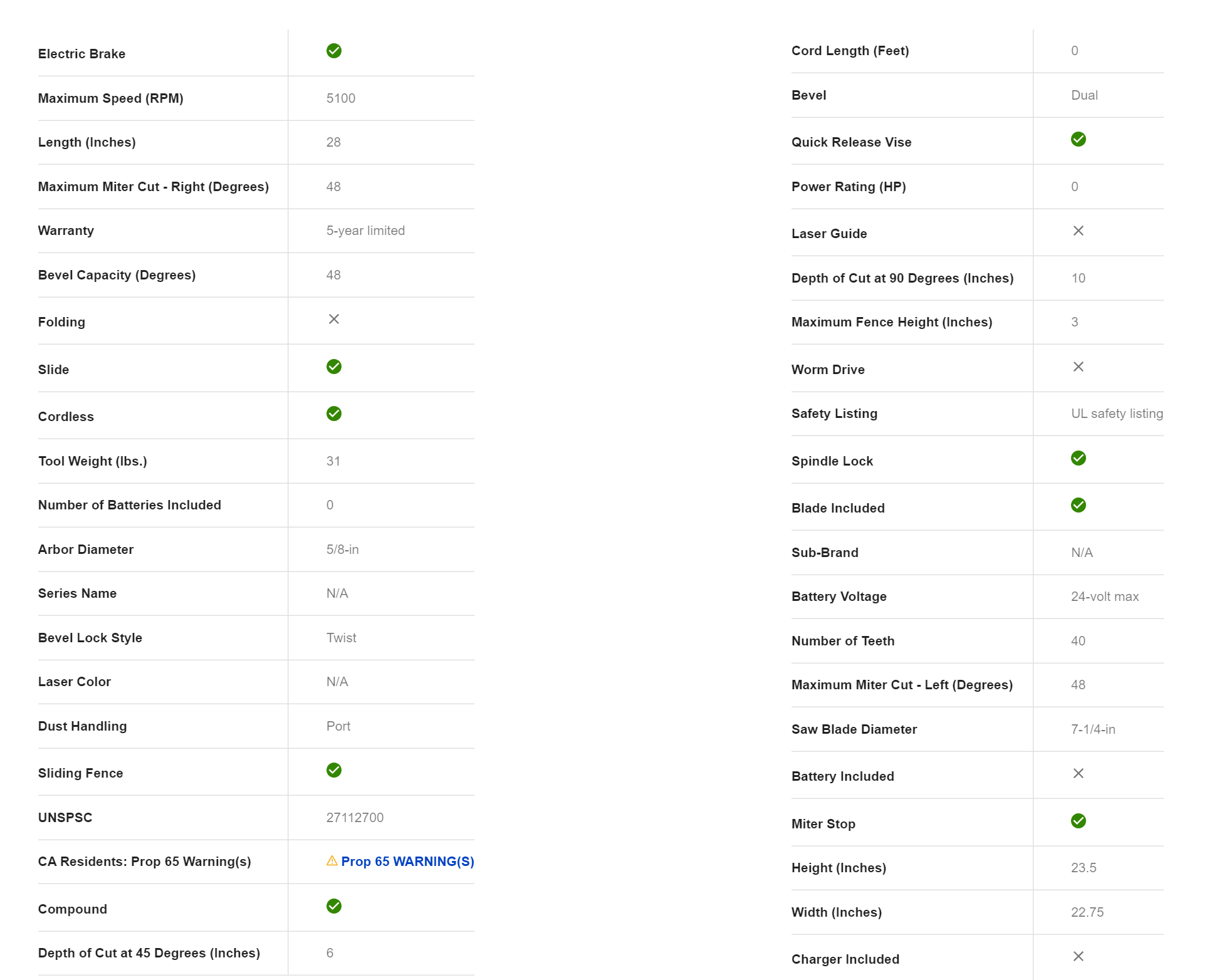Screen dimensions: 1207x980
Task: Click the Prop 65 WARNING(S) link
Action: [x=407, y=862]
